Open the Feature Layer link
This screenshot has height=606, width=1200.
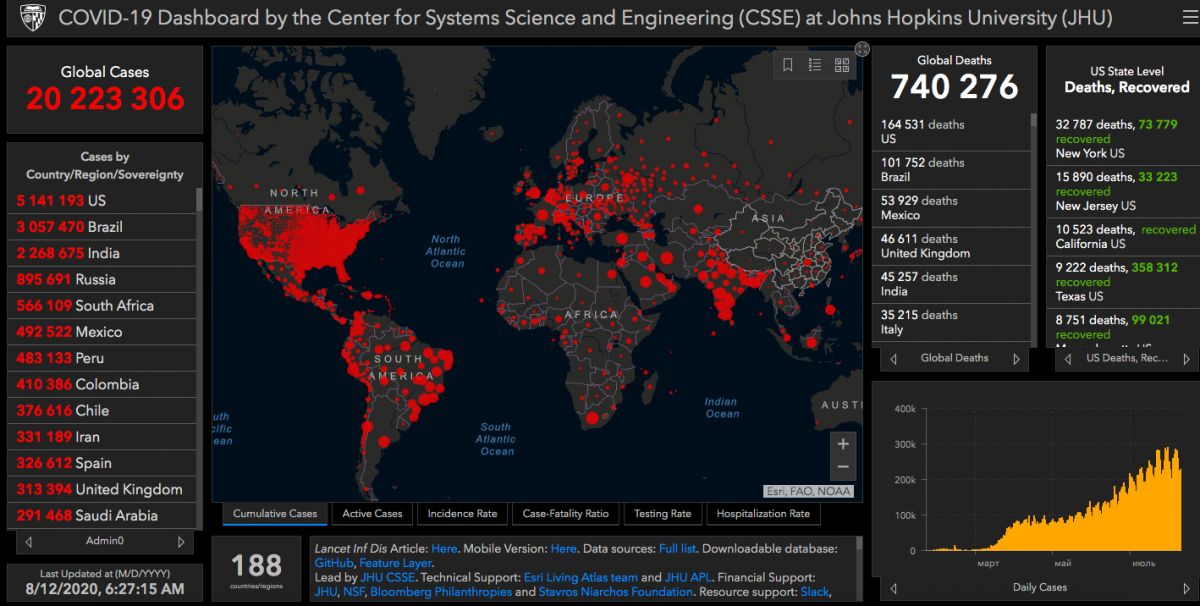tap(395, 563)
